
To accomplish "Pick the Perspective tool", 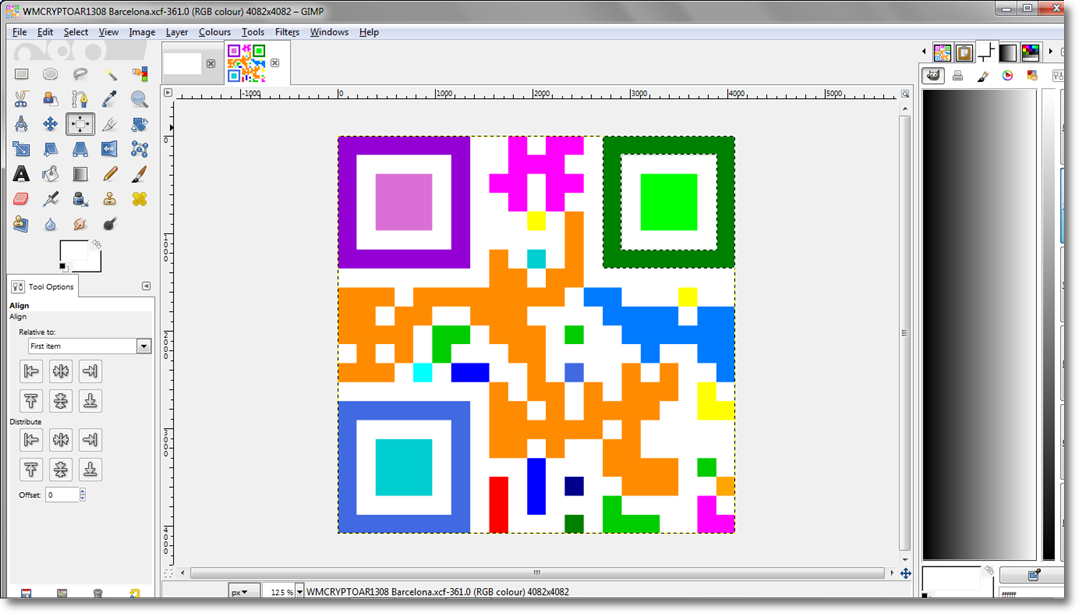I will (x=80, y=149).
